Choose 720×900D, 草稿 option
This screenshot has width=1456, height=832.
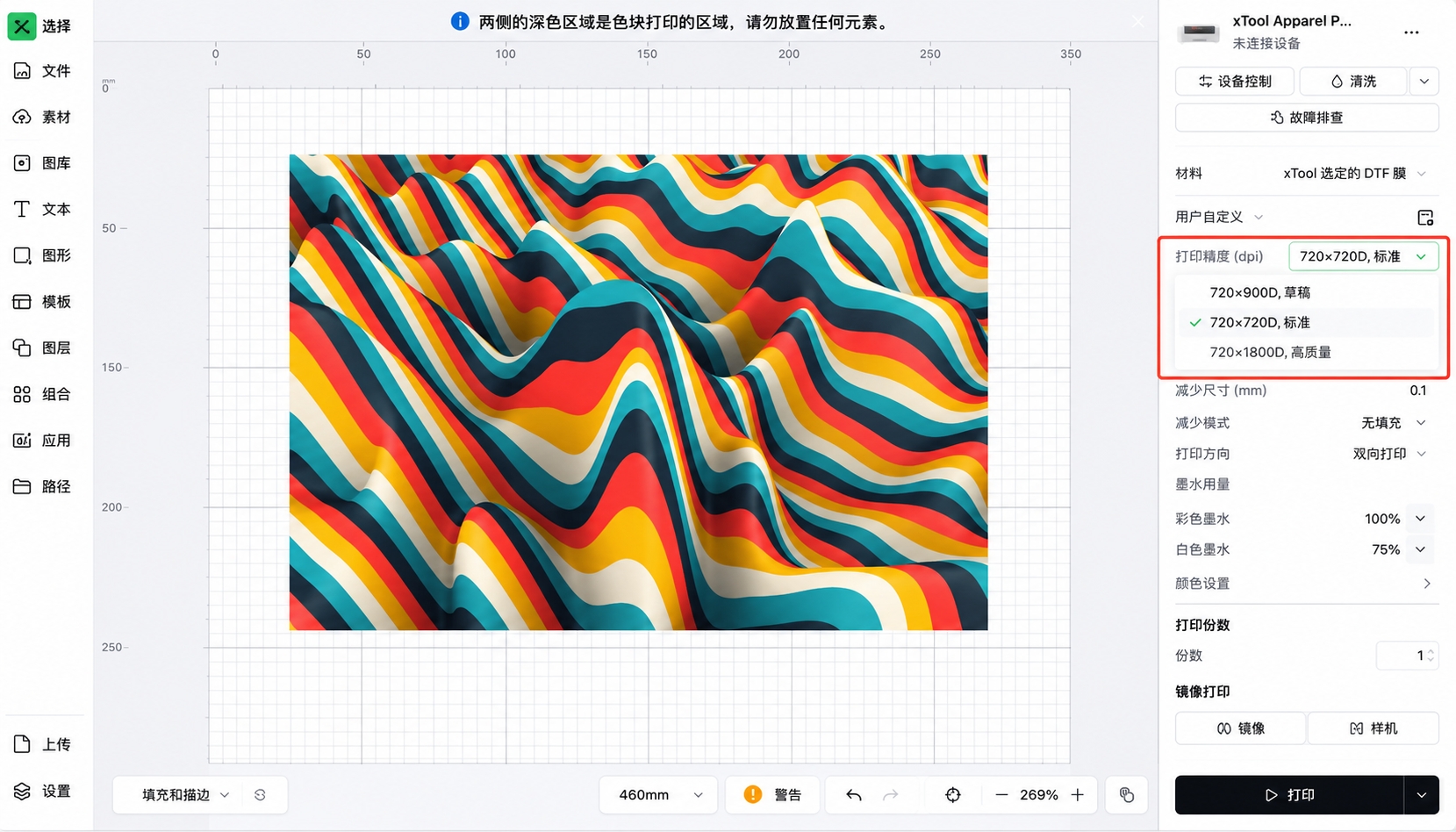coord(1306,292)
